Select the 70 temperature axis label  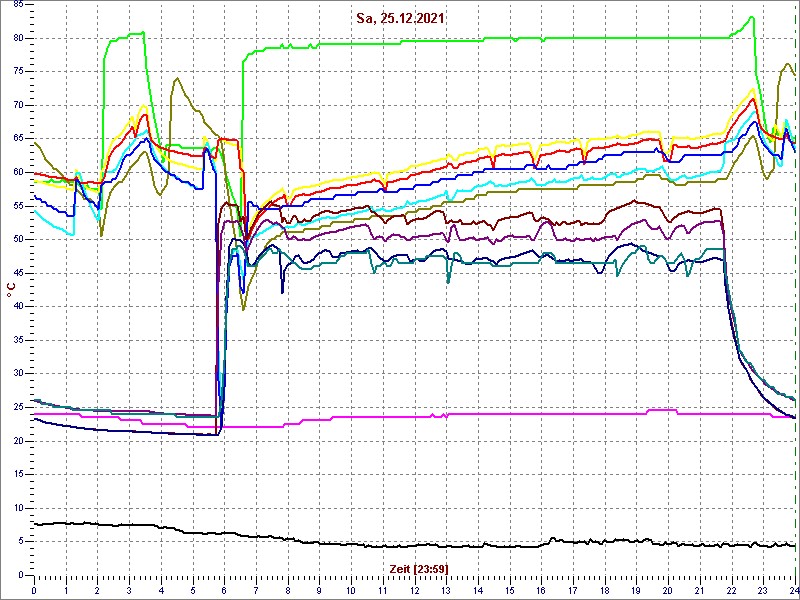click(17, 105)
